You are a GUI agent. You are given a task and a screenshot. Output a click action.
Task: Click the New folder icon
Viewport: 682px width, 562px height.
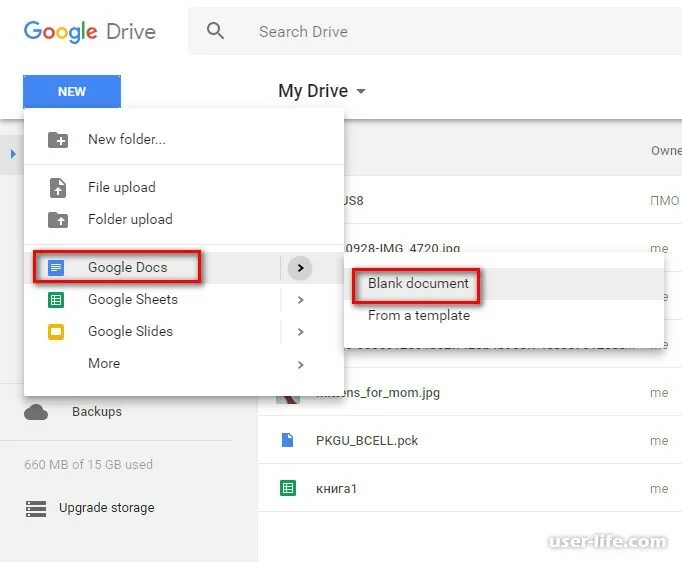coord(58,140)
